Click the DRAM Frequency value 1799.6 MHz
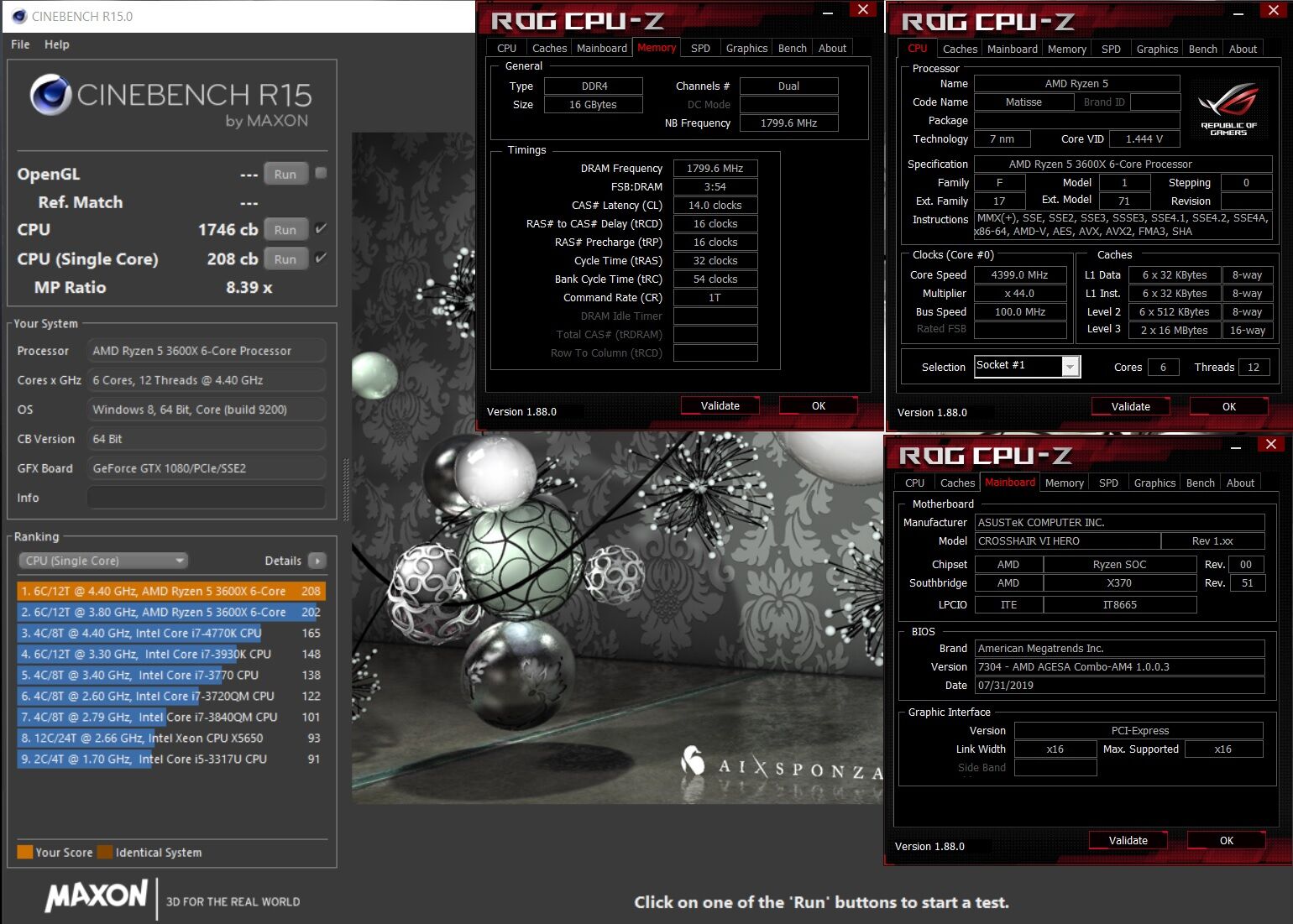 (715, 168)
